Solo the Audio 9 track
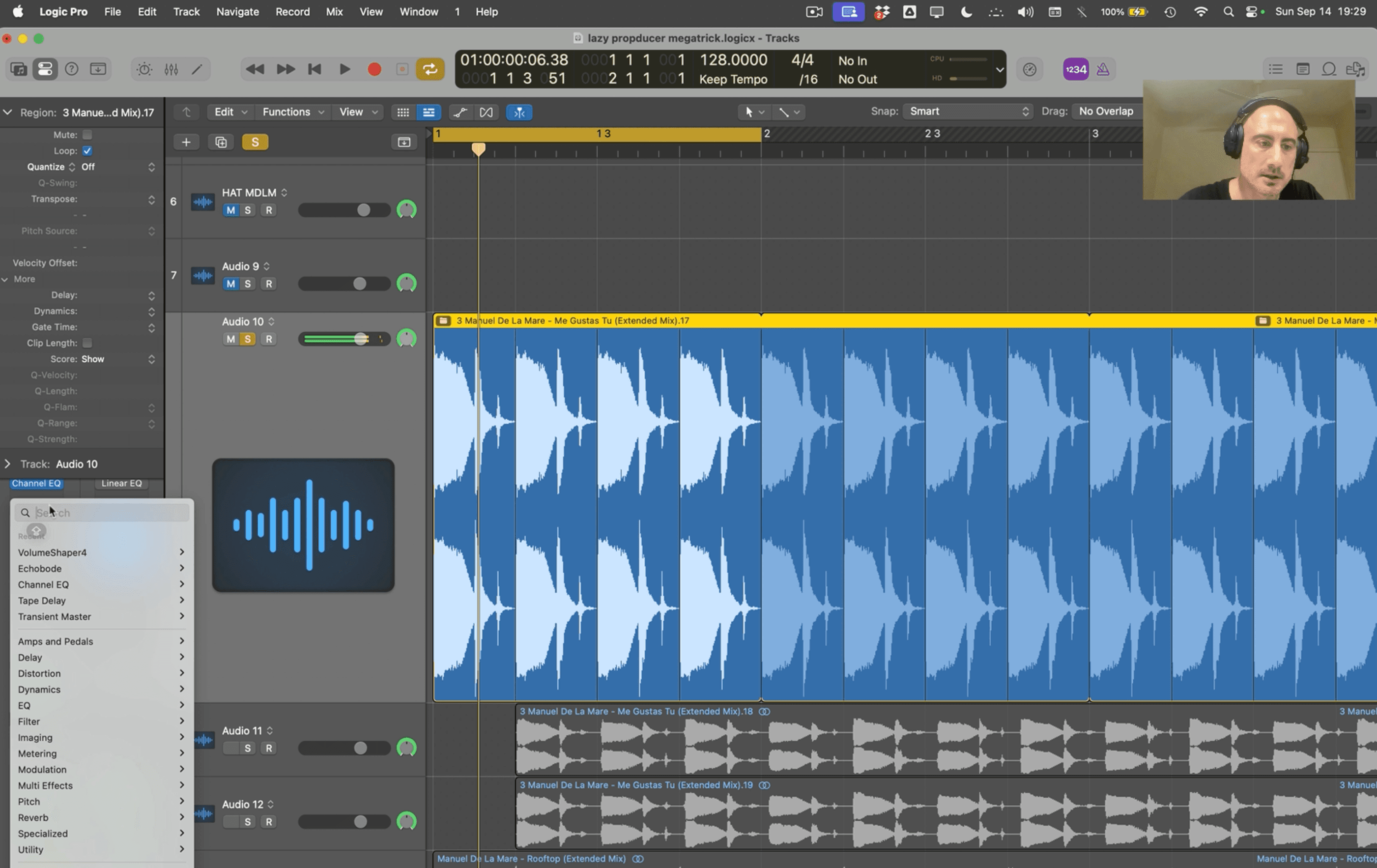1377x868 pixels. pyautogui.click(x=248, y=284)
